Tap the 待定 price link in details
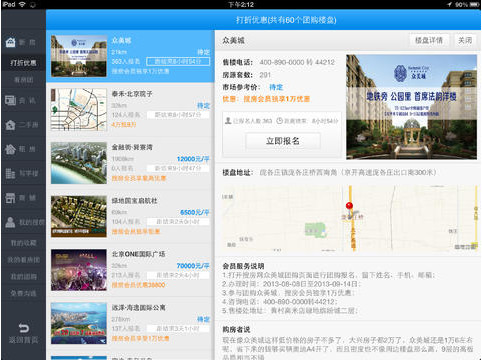The width and height of the screenshot is (482, 361). (276, 87)
